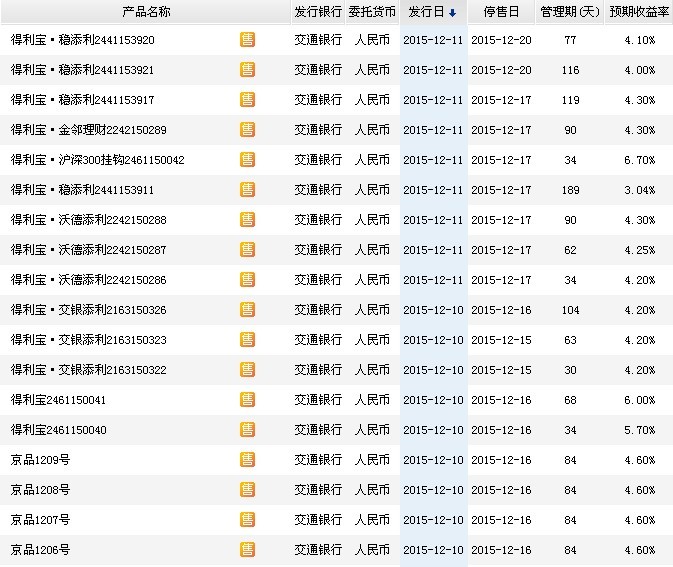Image resolution: width=673 pixels, height=567 pixels.
Task: Click the 售 icon for 京品1207号
Action: [x=247, y=520]
